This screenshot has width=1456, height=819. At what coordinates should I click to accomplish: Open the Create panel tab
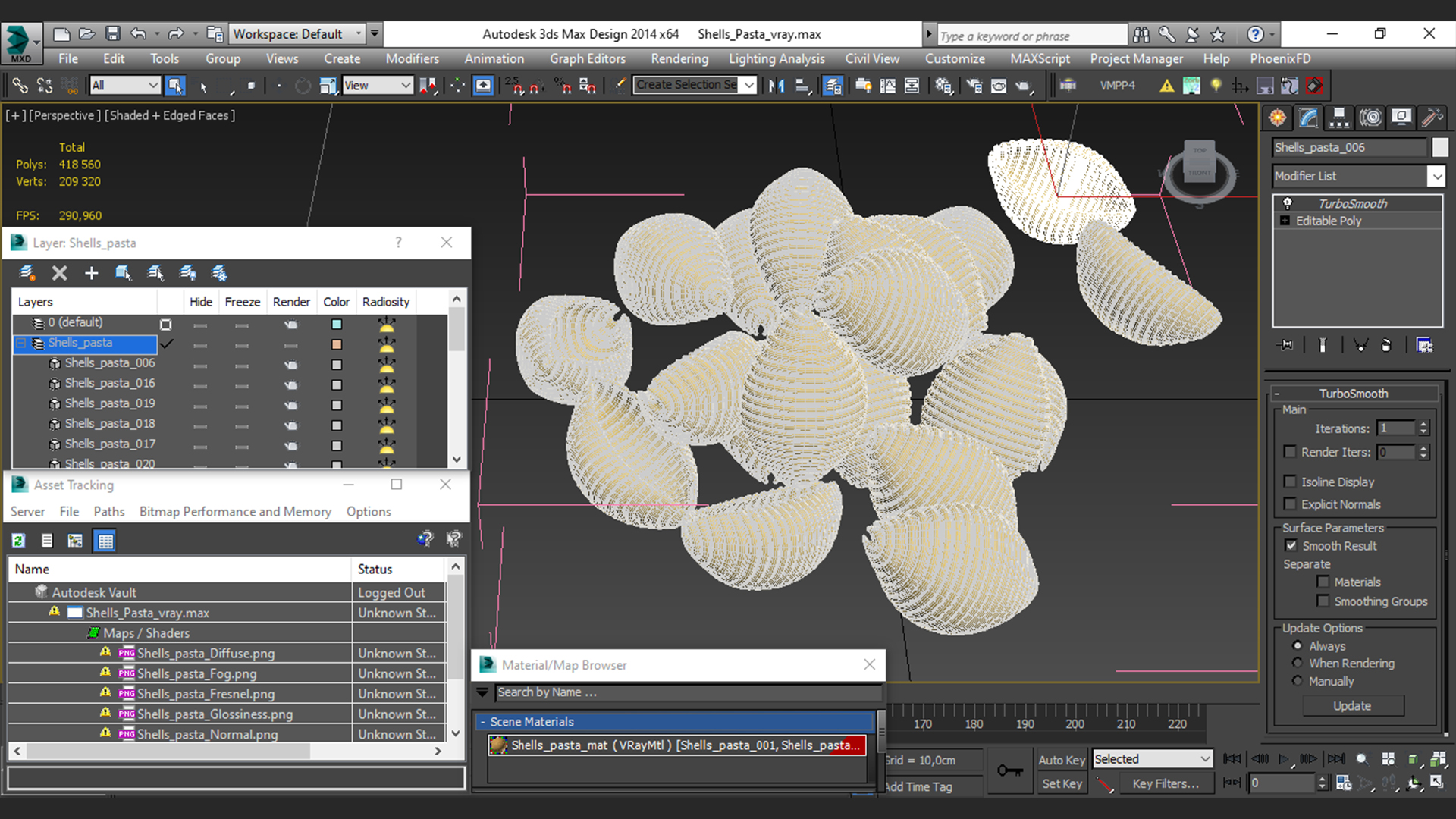[1278, 118]
